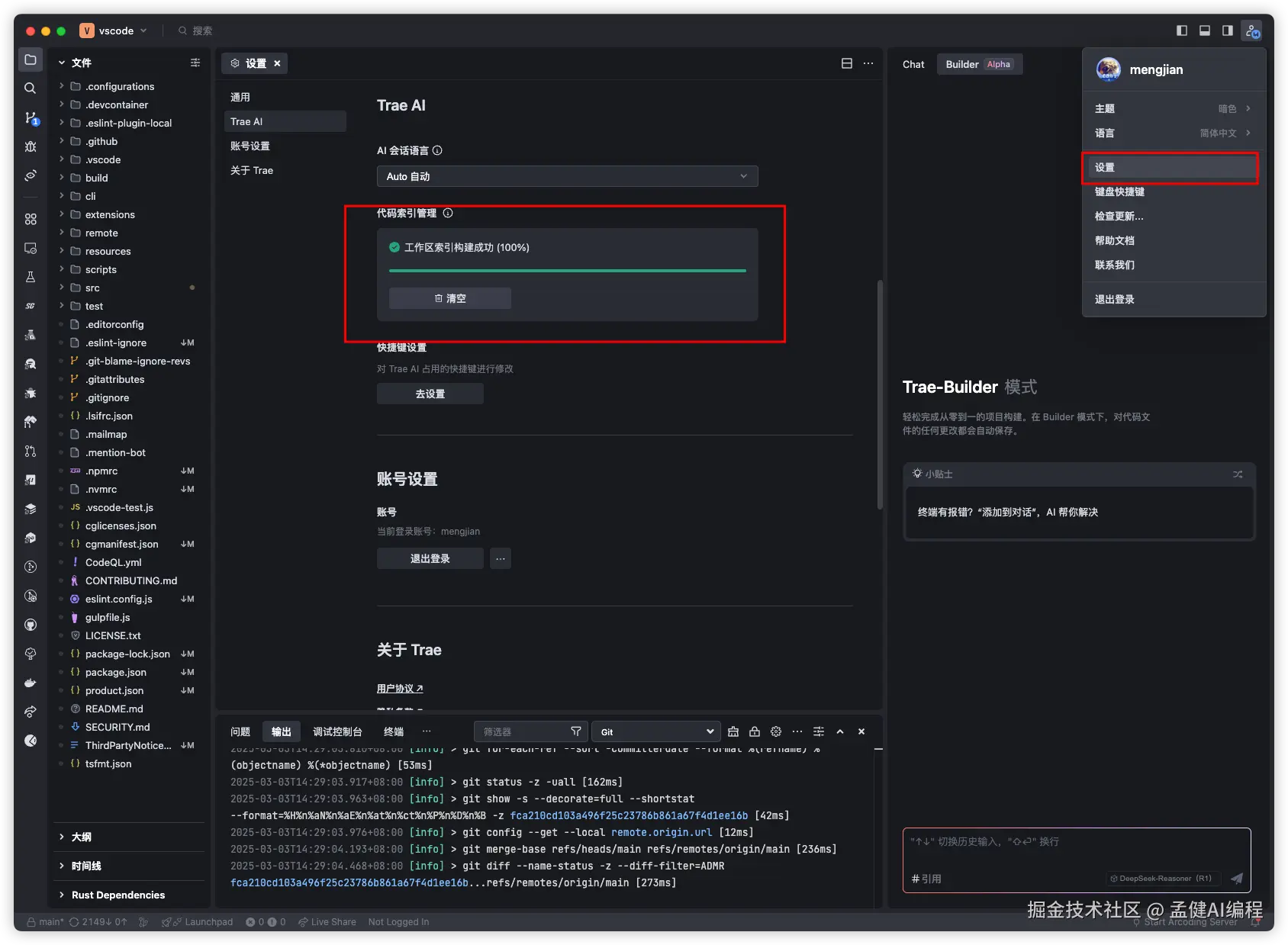Open the Explorer files view in activity bar
This screenshot has height=945, width=1288.
(x=31, y=60)
